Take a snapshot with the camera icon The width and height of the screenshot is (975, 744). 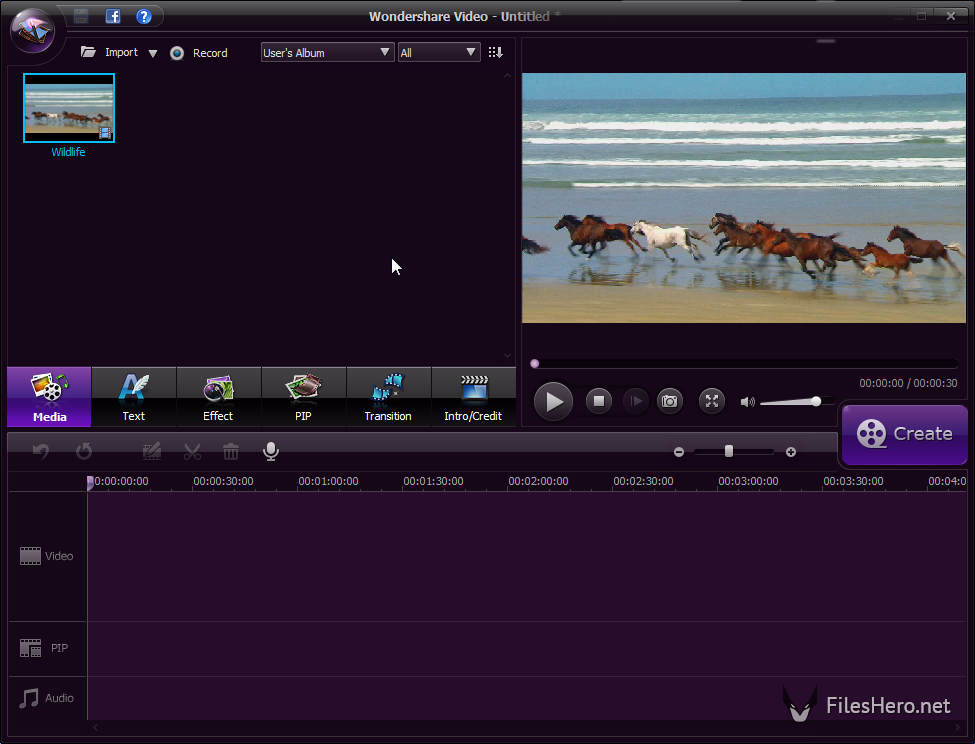(x=669, y=401)
